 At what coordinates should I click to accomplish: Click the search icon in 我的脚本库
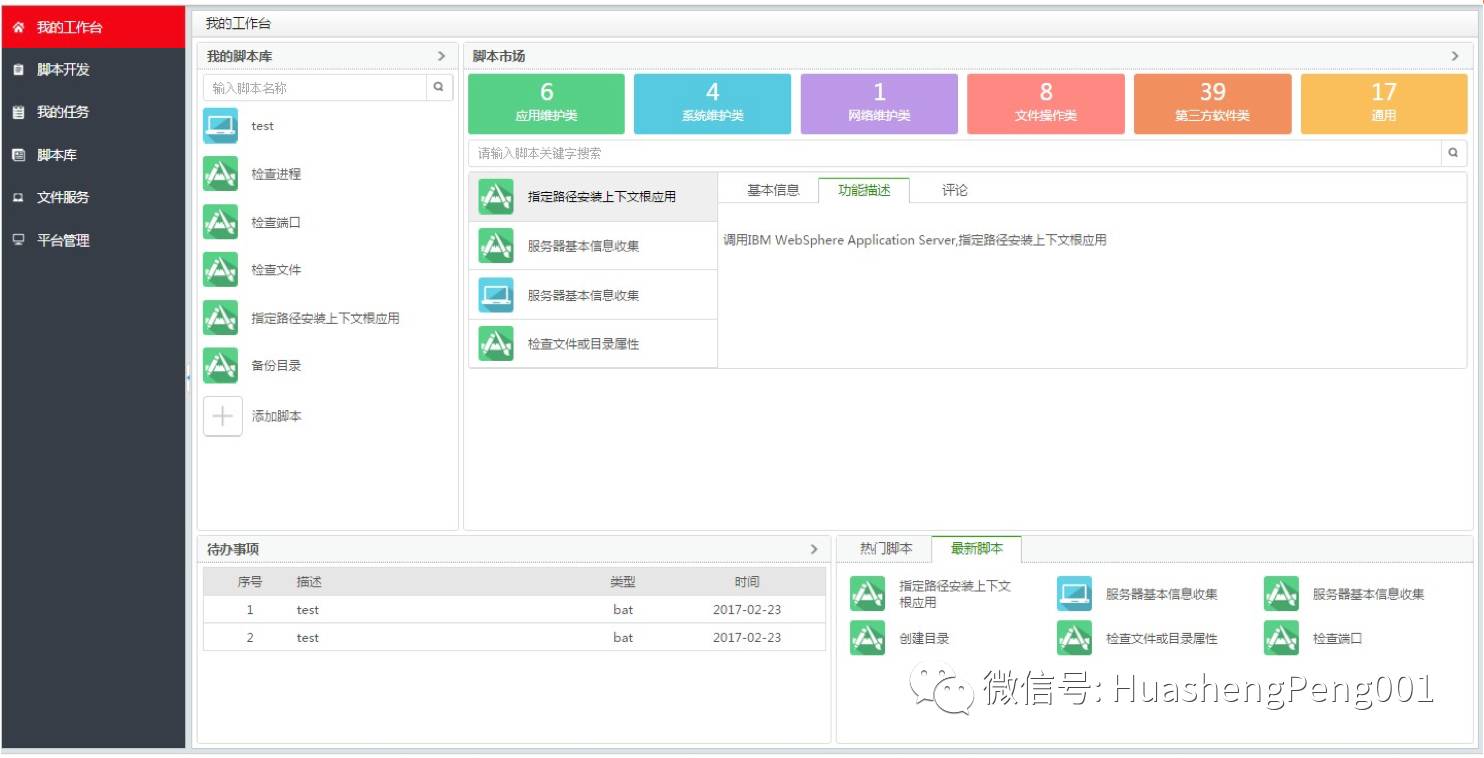pos(438,88)
